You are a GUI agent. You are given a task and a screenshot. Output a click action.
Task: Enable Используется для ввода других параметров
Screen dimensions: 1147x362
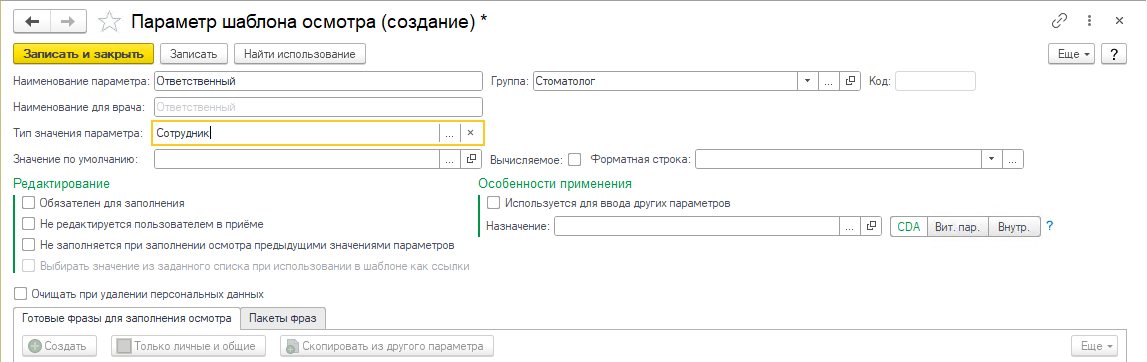click(494, 203)
